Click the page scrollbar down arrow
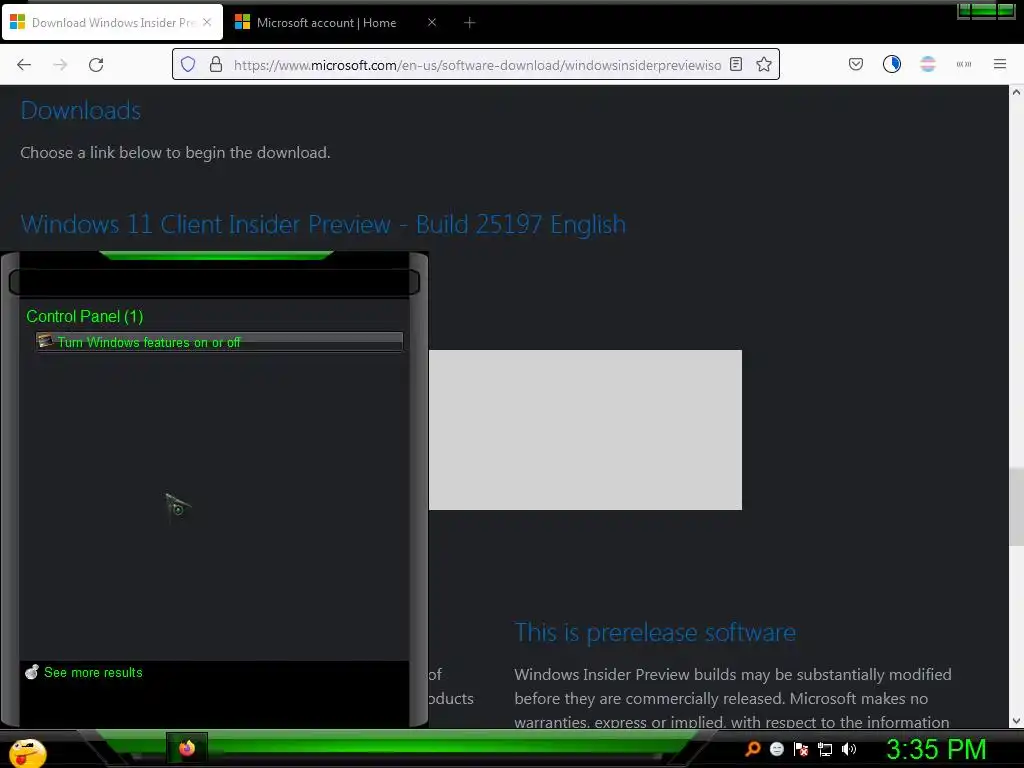Screen dimensions: 1024x768 pos(1016,721)
